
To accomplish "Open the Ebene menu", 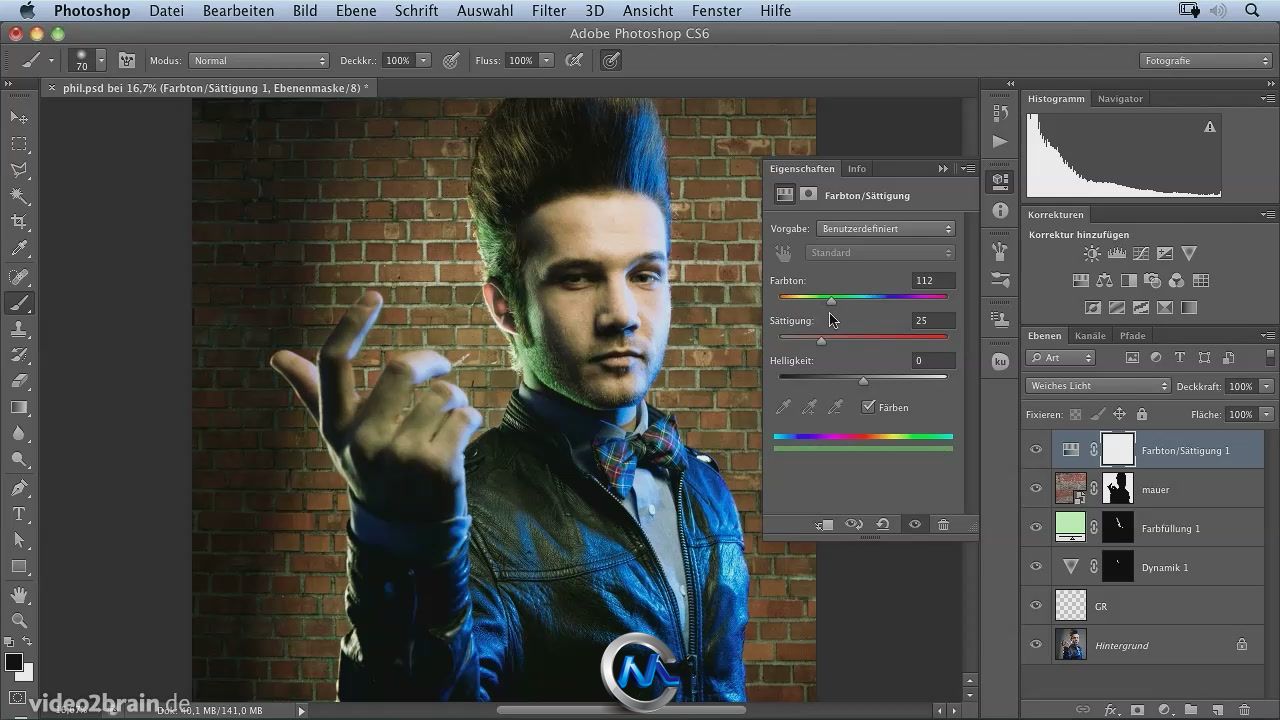I will tap(356, 11).
